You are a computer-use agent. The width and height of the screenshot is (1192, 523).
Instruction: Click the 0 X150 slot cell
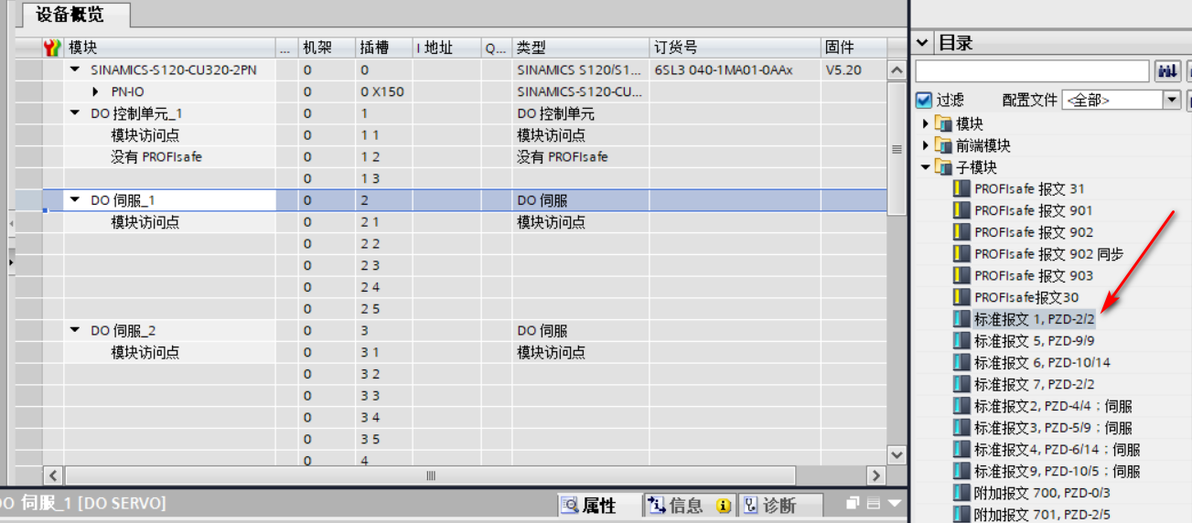pos(383,92)
